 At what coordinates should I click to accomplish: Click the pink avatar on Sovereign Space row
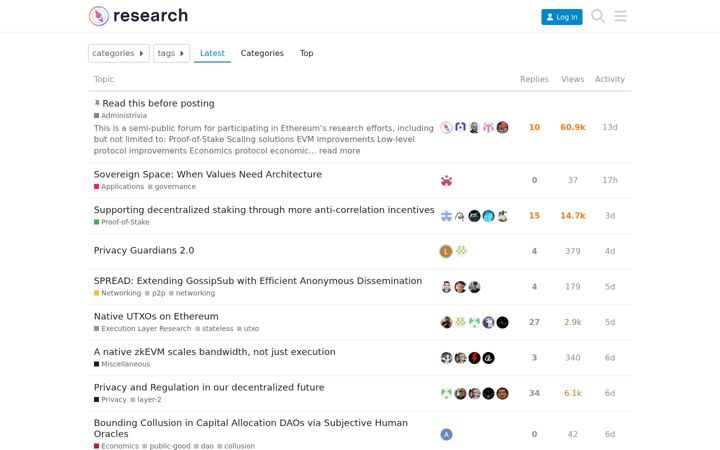tap(446, 180)
